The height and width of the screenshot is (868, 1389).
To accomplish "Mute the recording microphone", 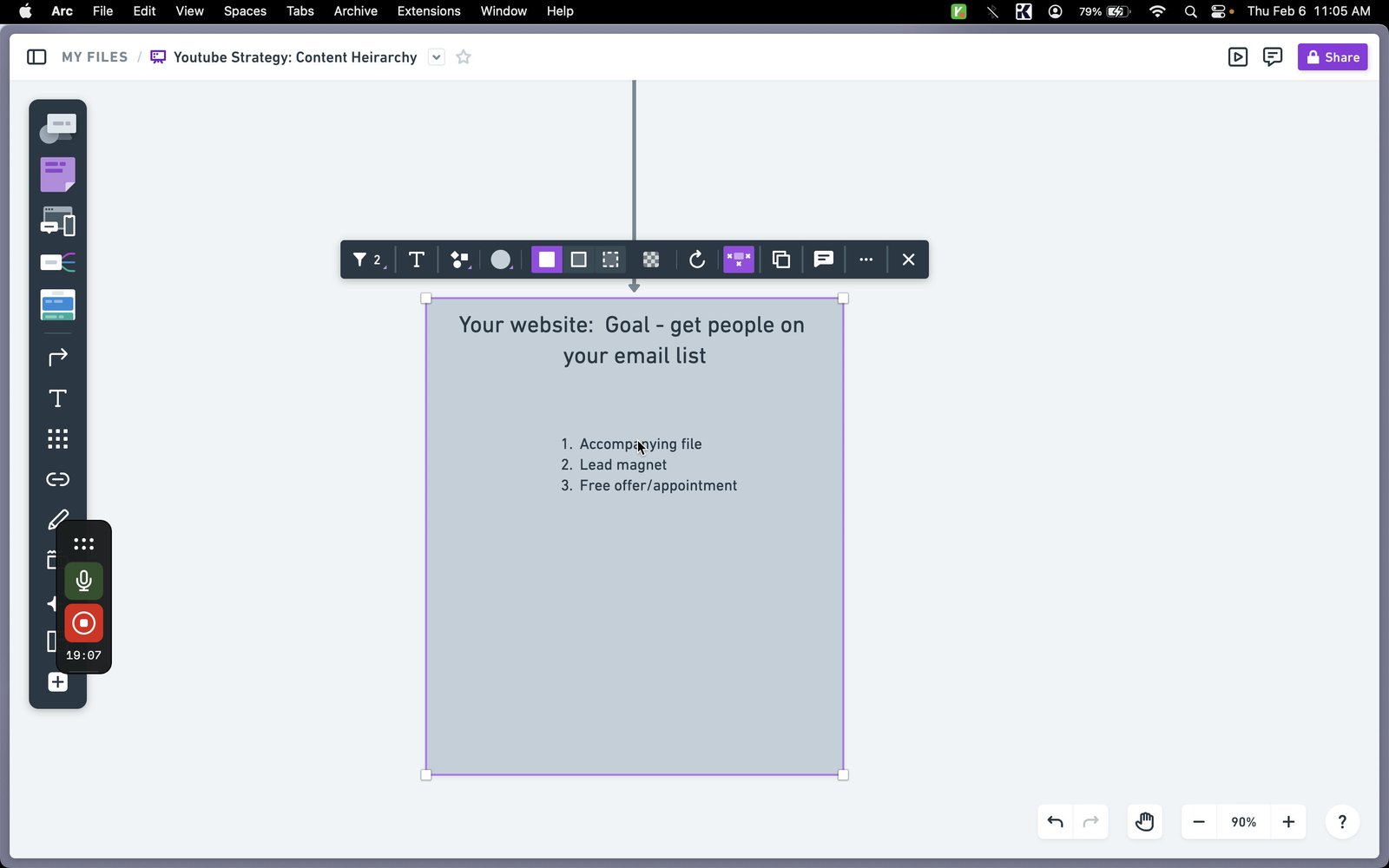I will click(83, 581).
